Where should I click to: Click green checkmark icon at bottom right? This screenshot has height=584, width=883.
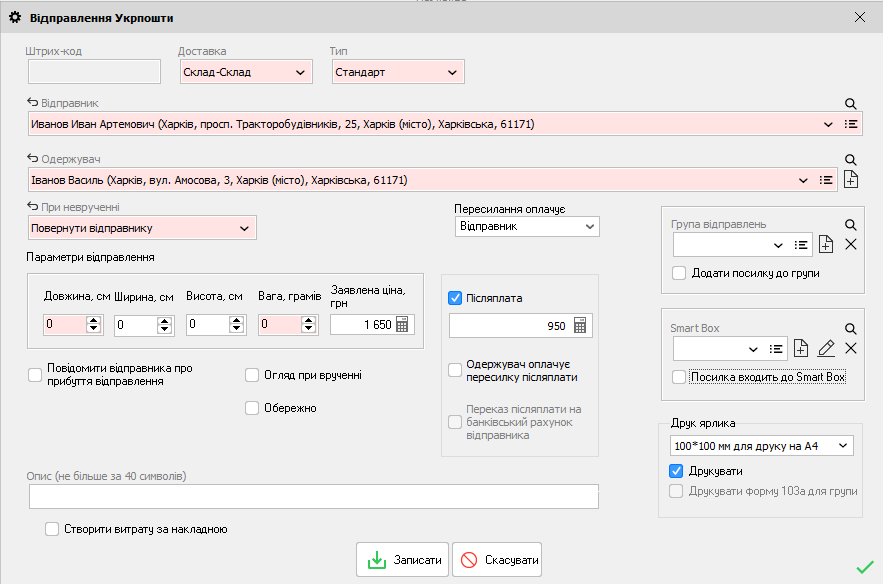click(865, 567)
